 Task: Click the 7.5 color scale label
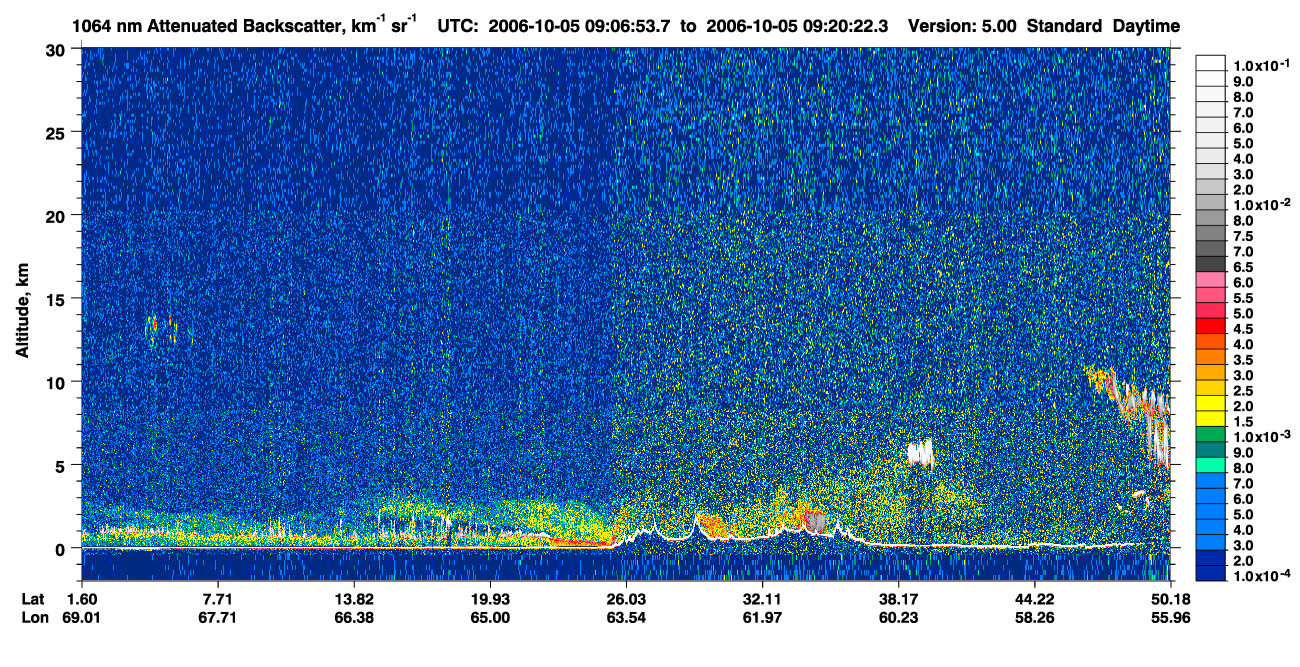pyautogui.click(x=1243, y=236)
